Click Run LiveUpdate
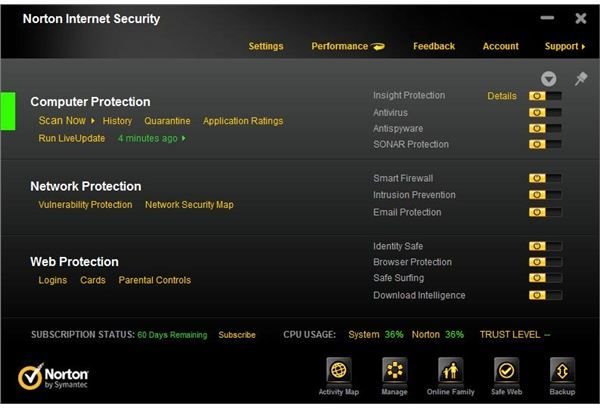The image size is (600, 408). click(x=72, y=138)
